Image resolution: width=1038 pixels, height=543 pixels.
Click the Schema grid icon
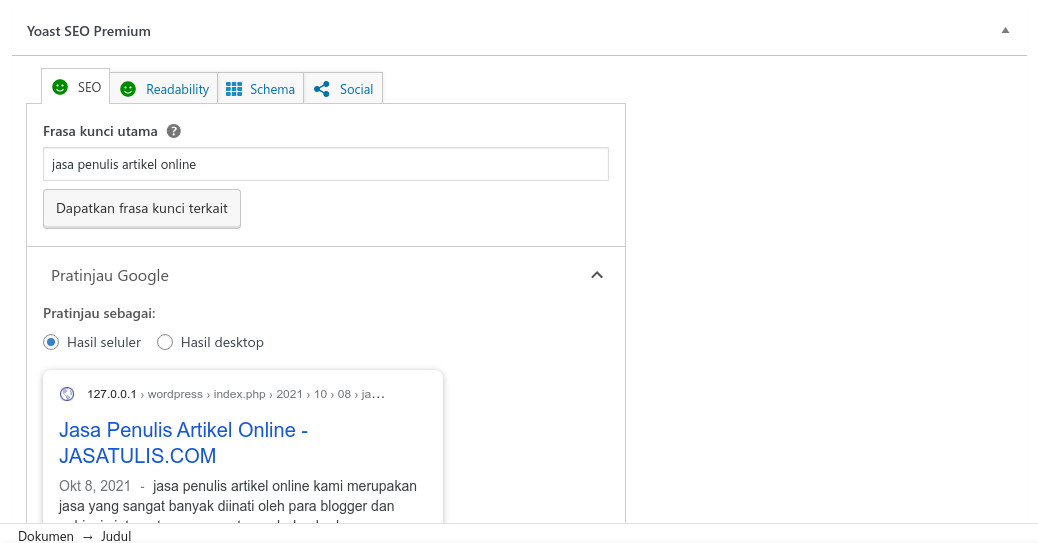(234, 89)
